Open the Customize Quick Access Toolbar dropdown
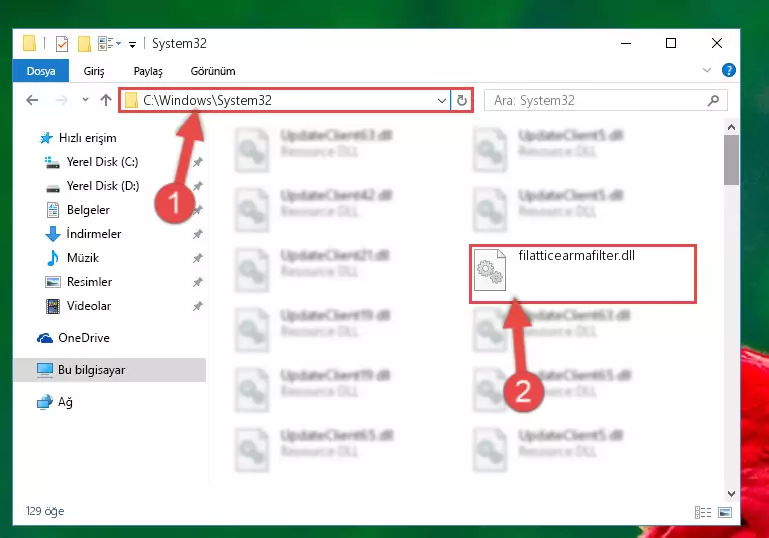 tap(132, 45)
